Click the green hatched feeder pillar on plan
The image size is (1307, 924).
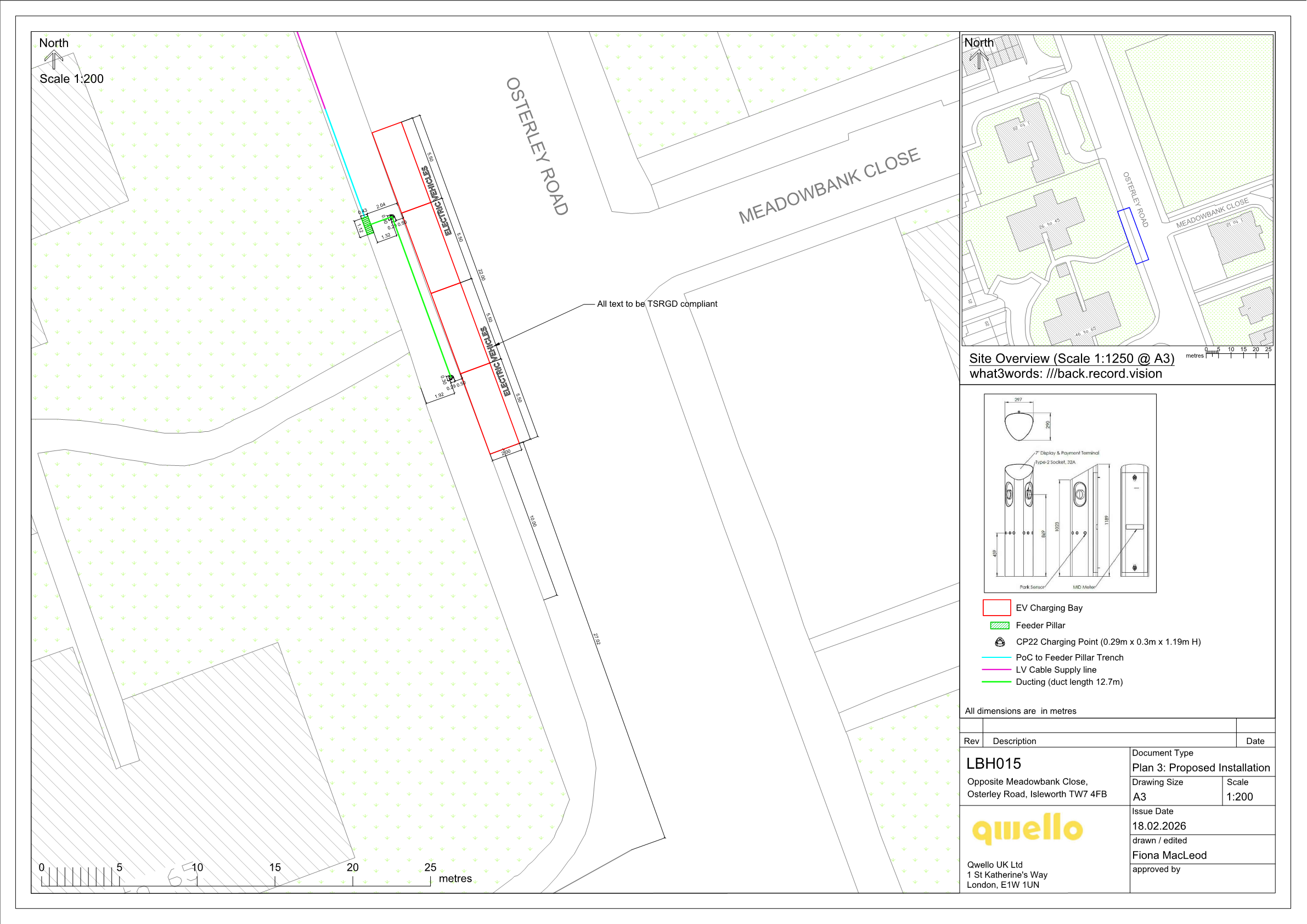367,224
